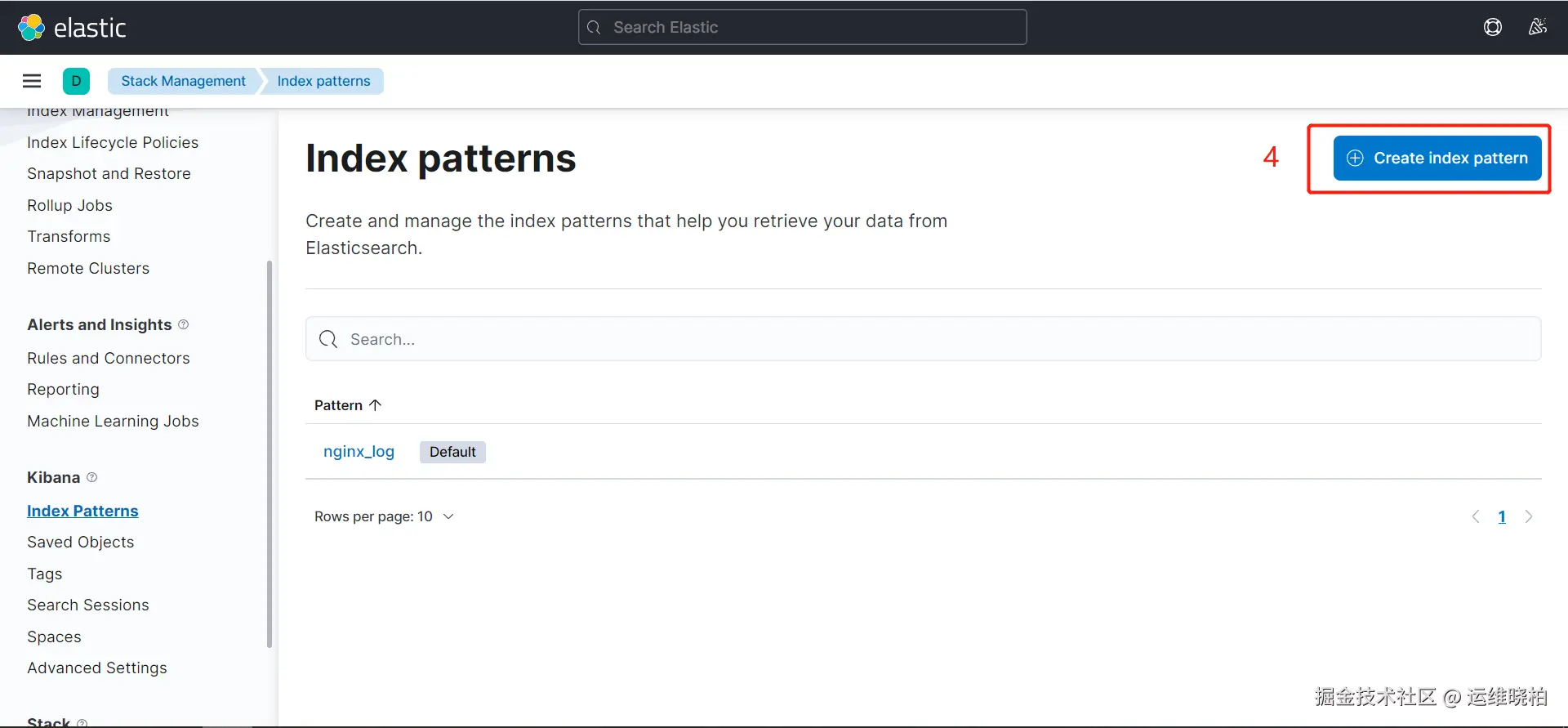
Task: Open the nginx_log index pattern
Action: pyautogui.click(x=359, y=451)
